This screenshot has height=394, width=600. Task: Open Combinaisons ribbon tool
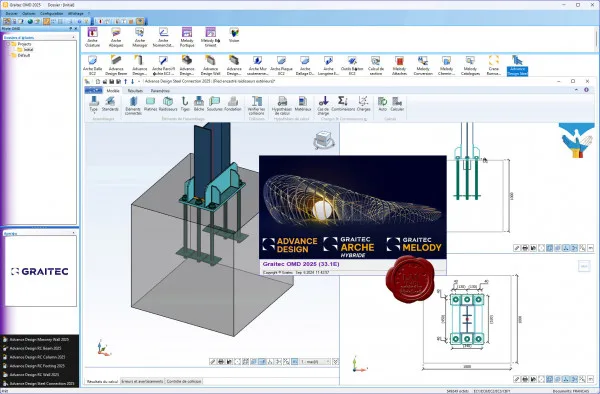pyautogui.click(x=343, y=104)
